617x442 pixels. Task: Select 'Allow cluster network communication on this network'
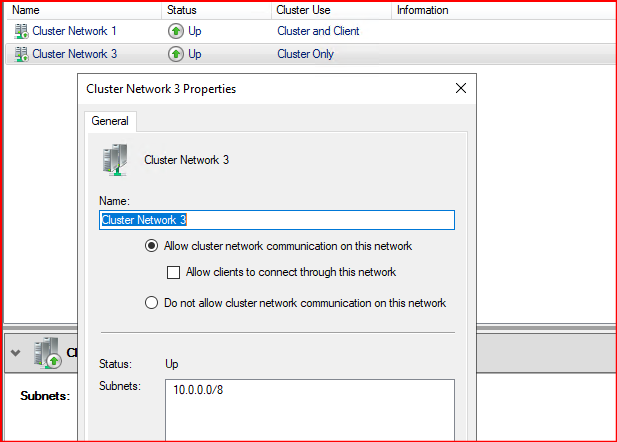click(151, 246)
